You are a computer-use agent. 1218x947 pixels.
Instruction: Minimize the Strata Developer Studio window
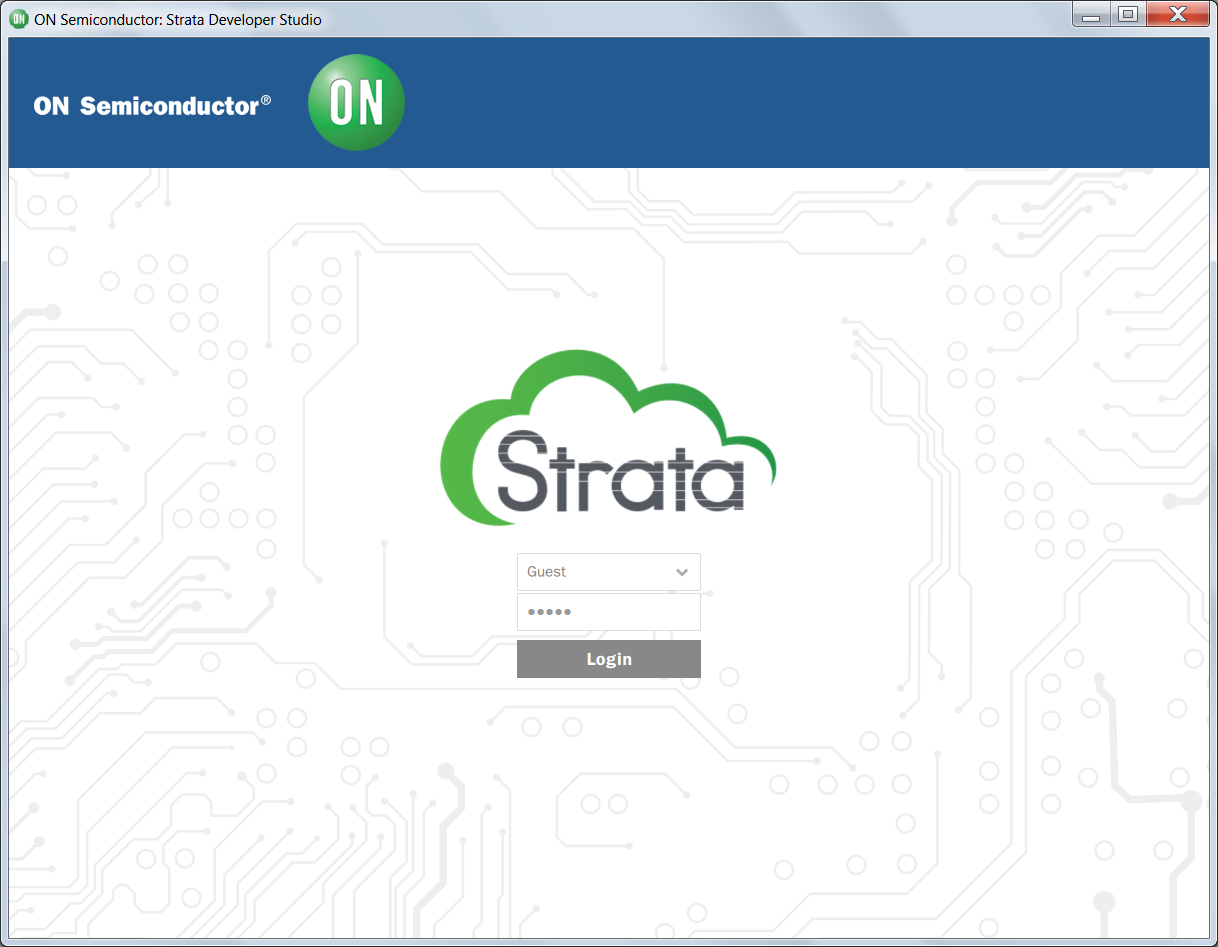pyautogui.click(x=1091, y=16)
